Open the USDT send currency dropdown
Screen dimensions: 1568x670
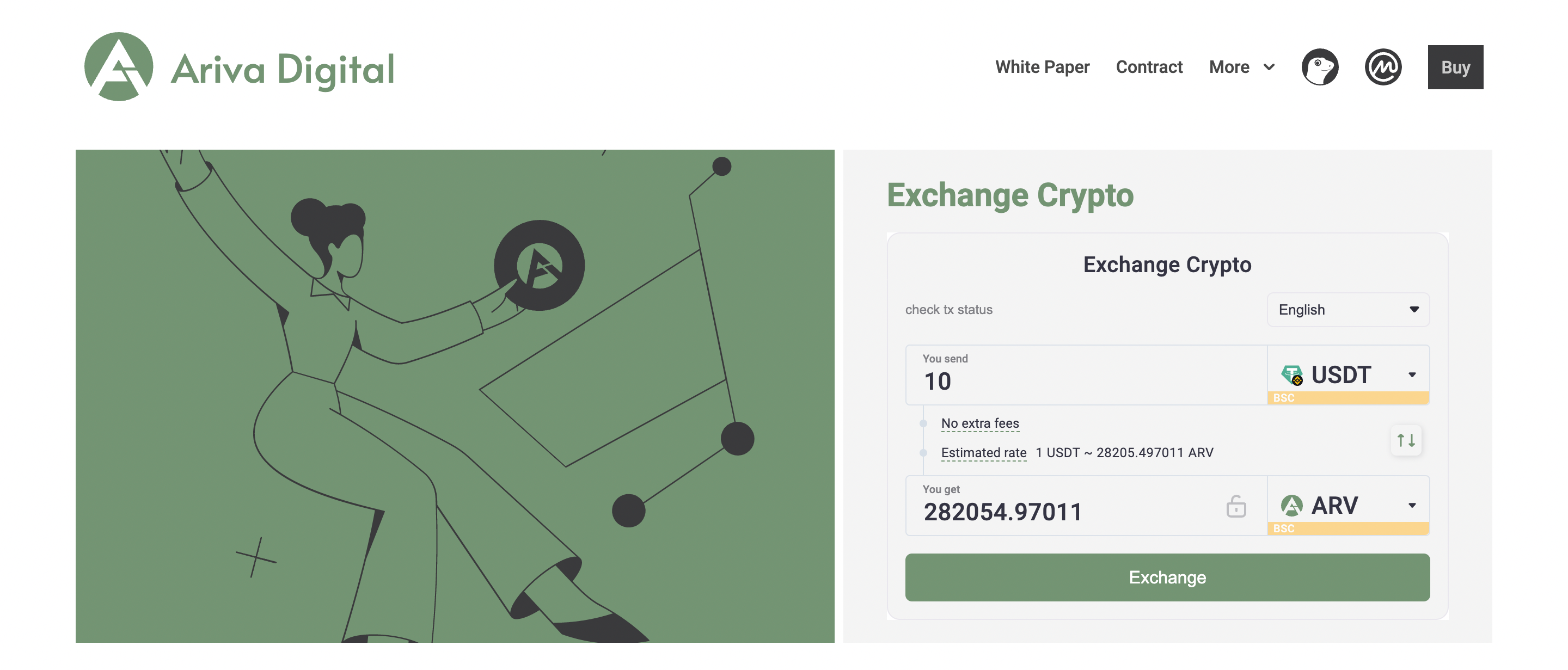pos(1348,375)
